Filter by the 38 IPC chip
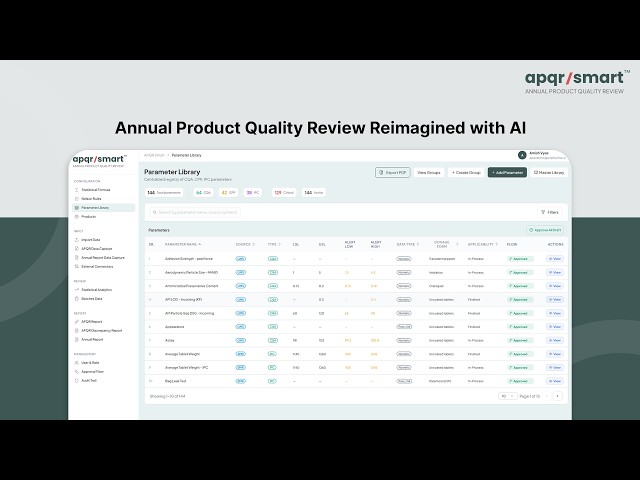Viewport: 640px width, 480px height. pos(253,193)
